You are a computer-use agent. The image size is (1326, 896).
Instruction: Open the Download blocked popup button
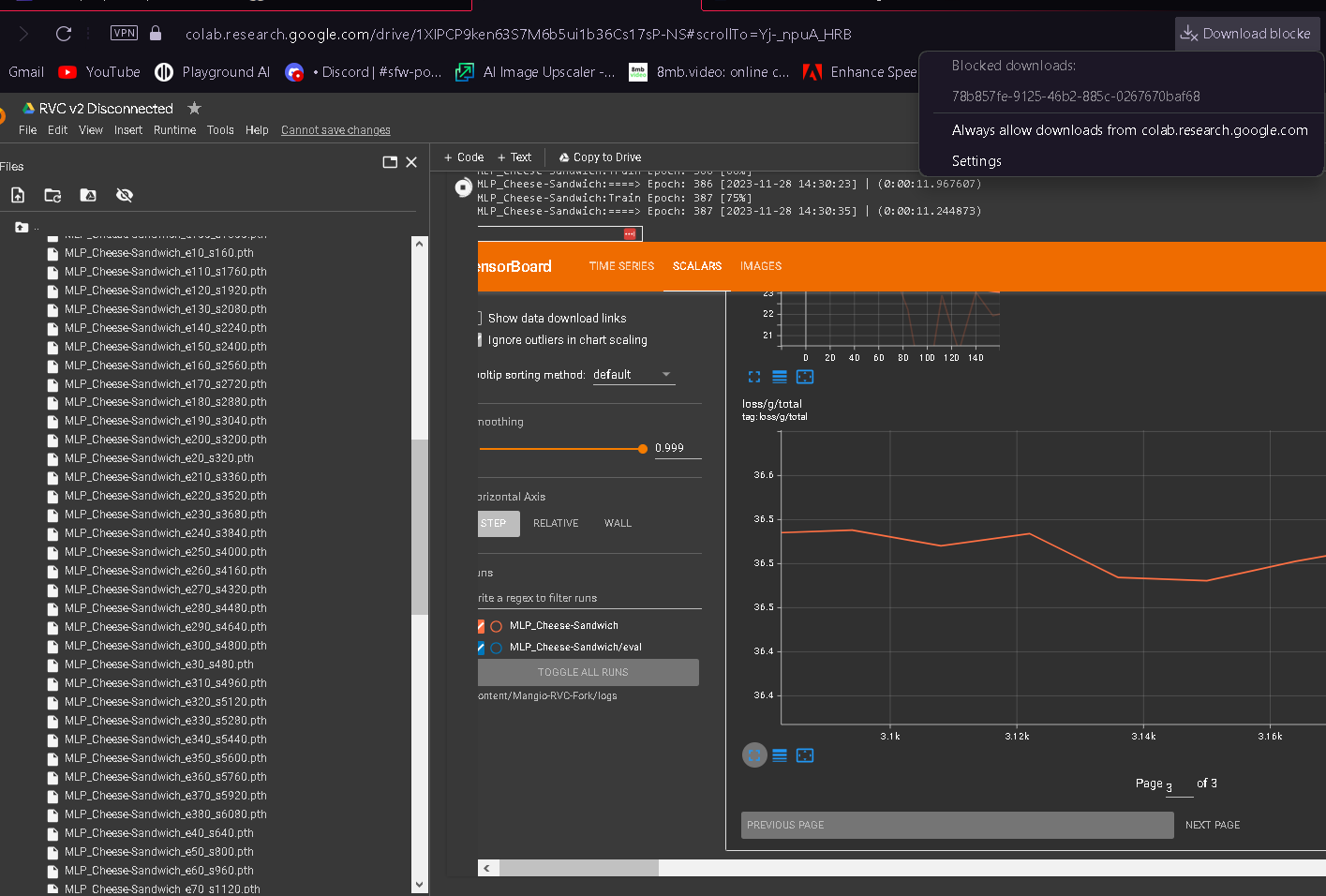(1247, 34)
